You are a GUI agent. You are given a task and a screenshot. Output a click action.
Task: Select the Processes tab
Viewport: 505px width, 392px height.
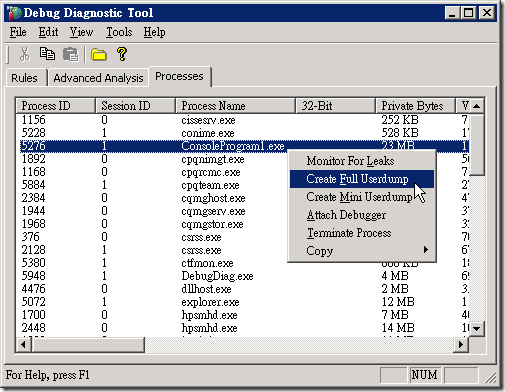pos(179,76)
